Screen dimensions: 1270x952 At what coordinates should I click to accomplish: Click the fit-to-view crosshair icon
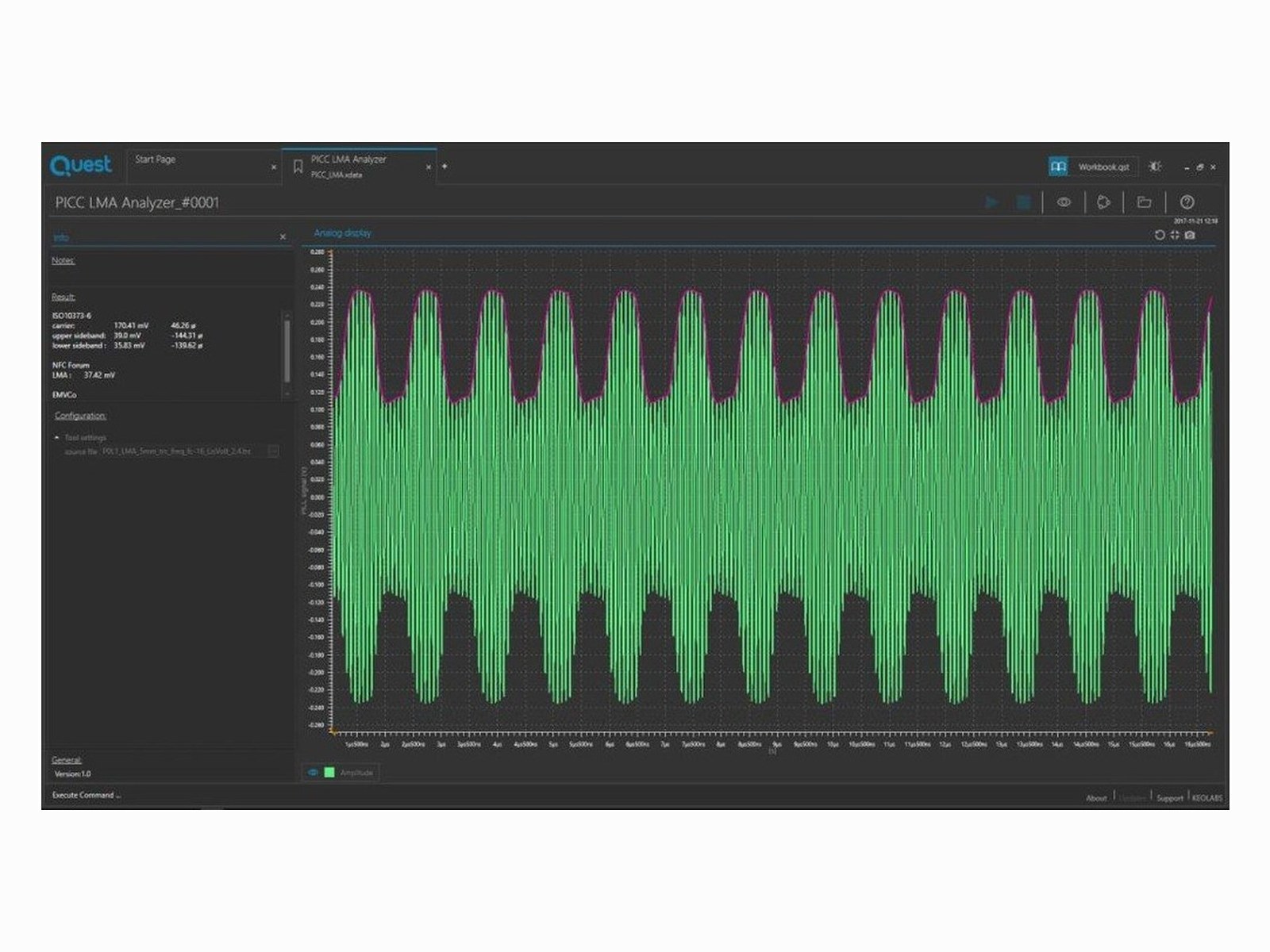point(1175,235)
